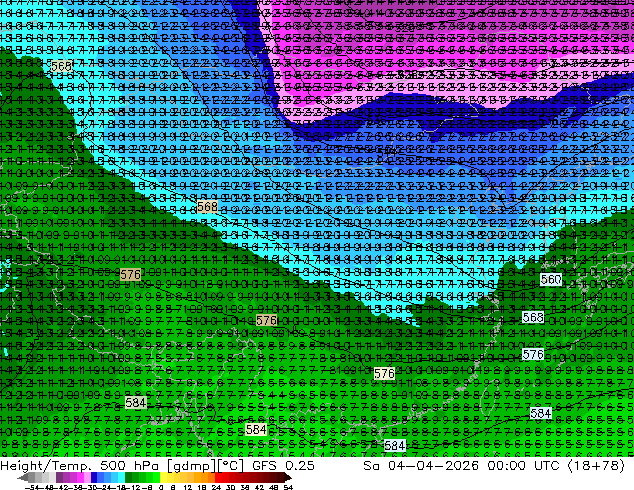Select the 'Height/Temp. 500 hPa' title text
The image size is (634, 490).
click(79, 466)
